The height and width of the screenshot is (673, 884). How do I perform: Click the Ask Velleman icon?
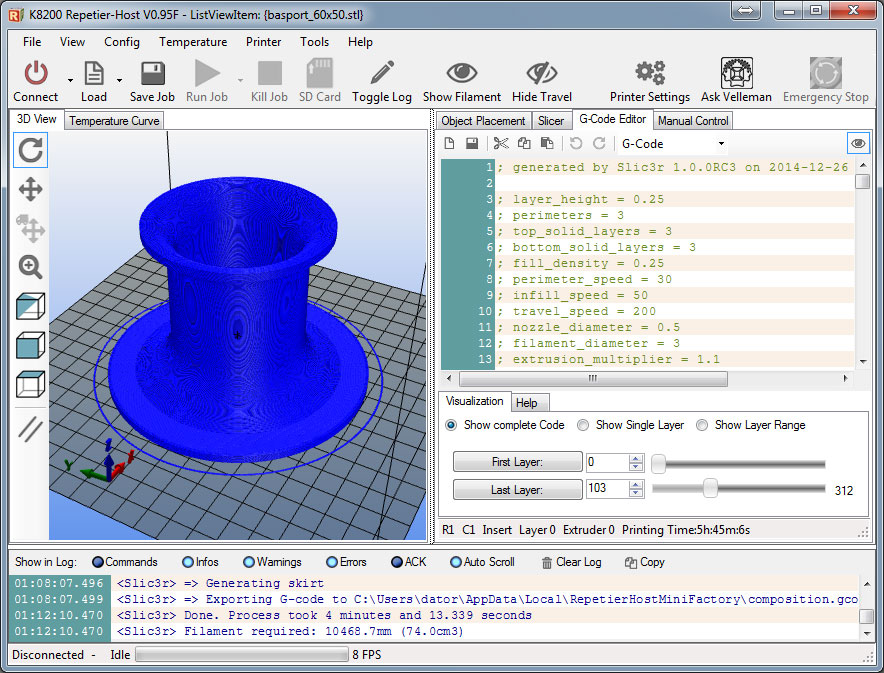pyautogui.click(x=736, y=73)
